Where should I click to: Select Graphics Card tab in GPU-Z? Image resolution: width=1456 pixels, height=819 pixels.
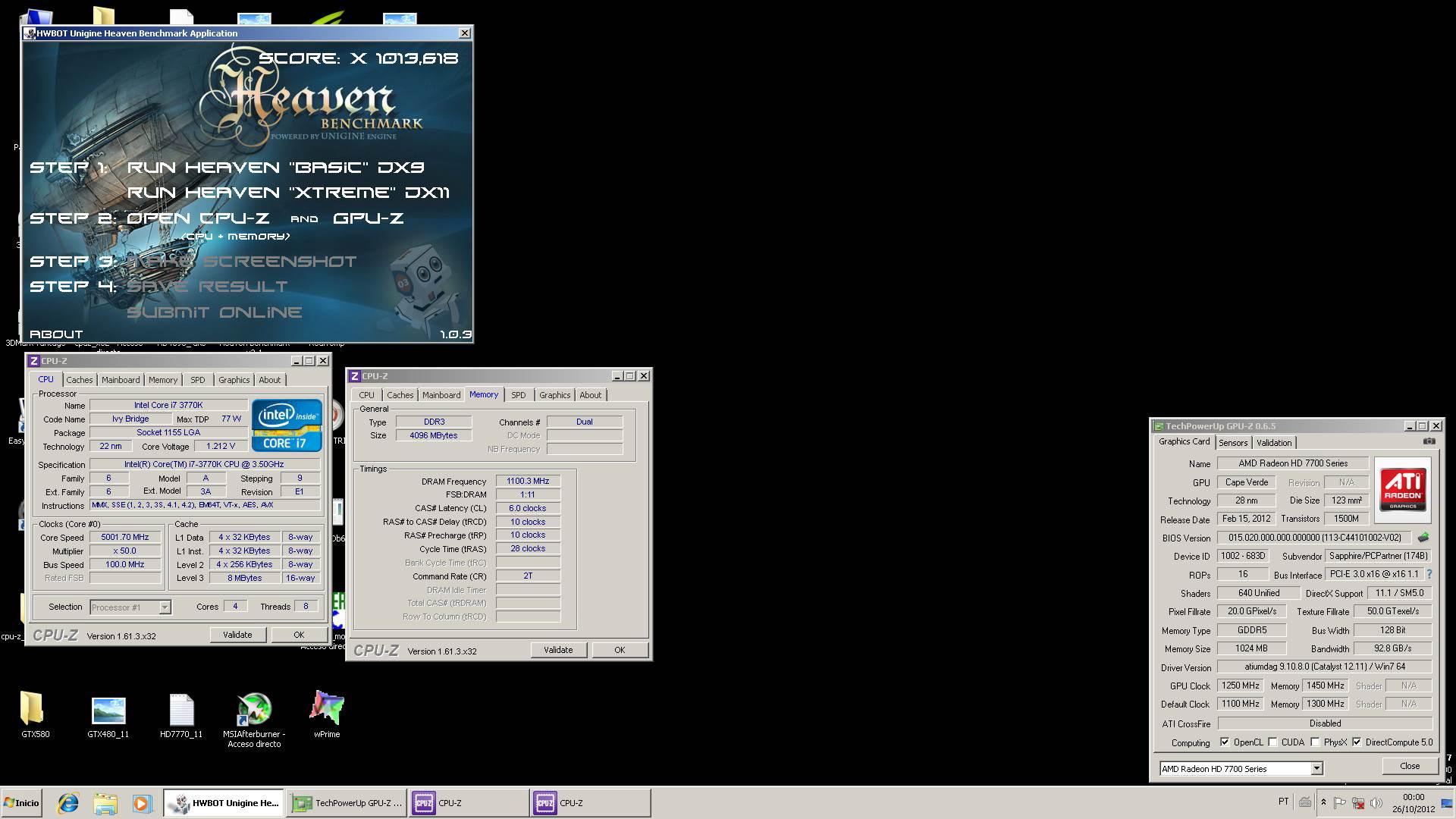1184,441
